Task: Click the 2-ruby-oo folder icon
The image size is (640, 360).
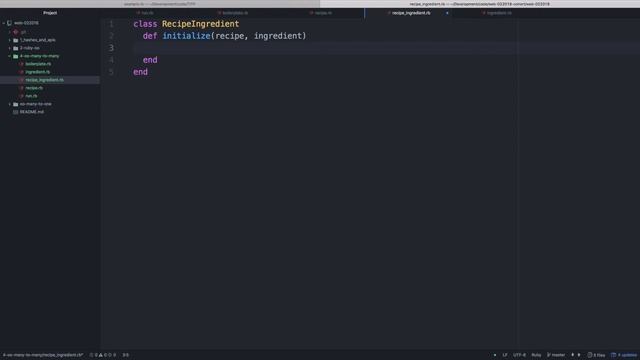Action: pyautogui.click(x=16, y=48)
